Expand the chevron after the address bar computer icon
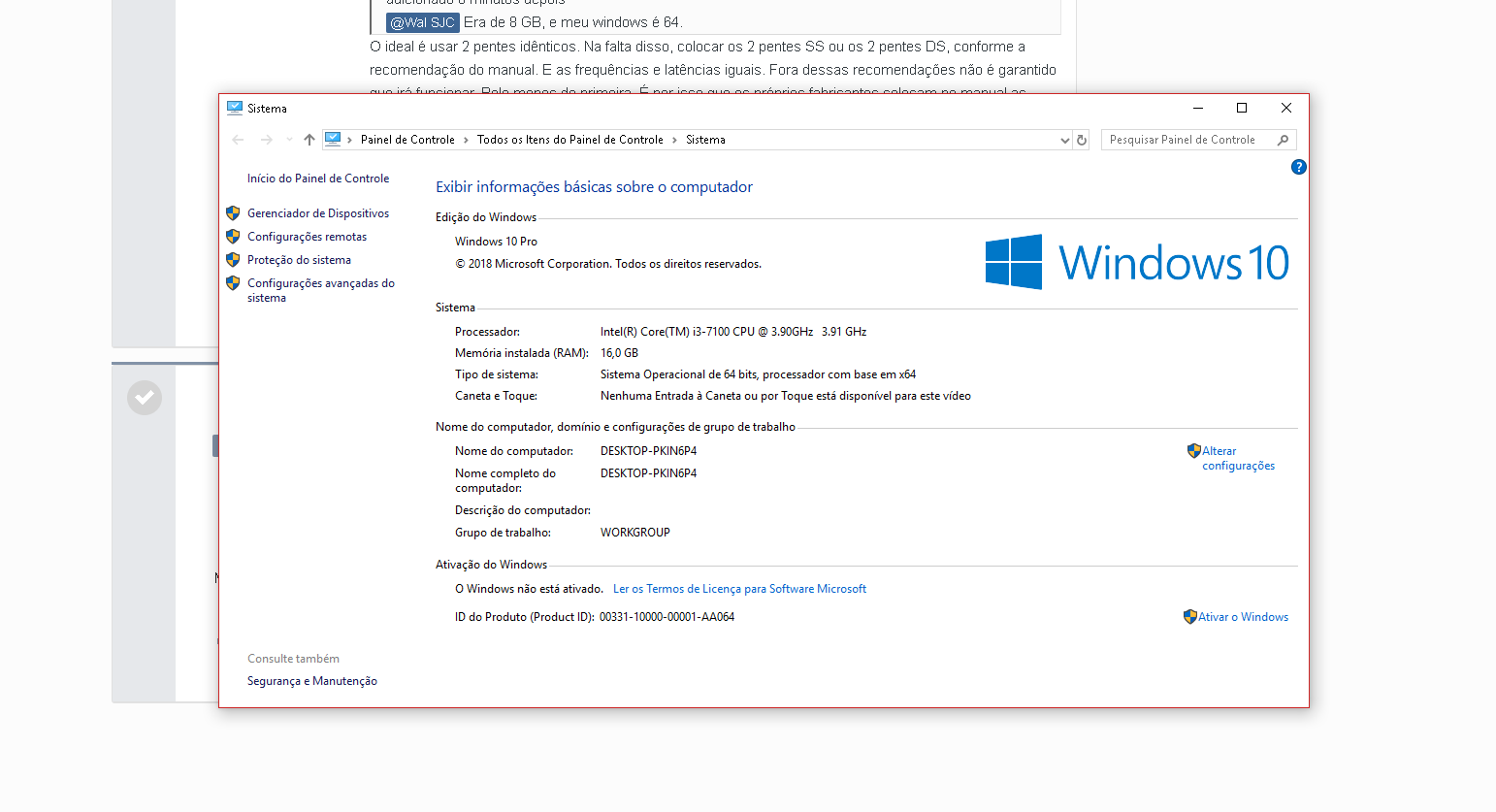The height and width of the screenshot is (812, 1496). click(349, 140)
